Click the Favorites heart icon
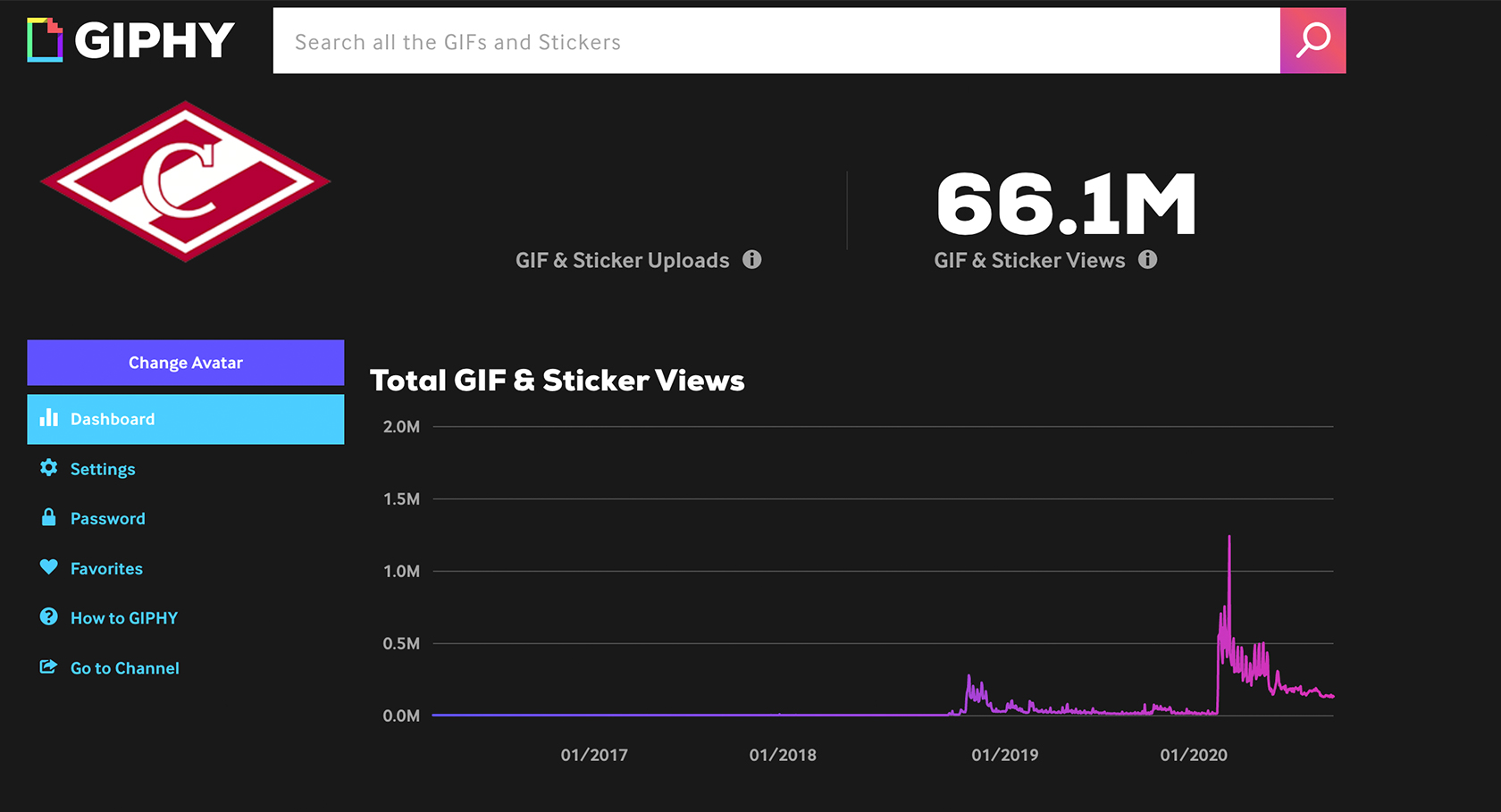Screen dimensions: 1501x812 click(x=49, y=567)
